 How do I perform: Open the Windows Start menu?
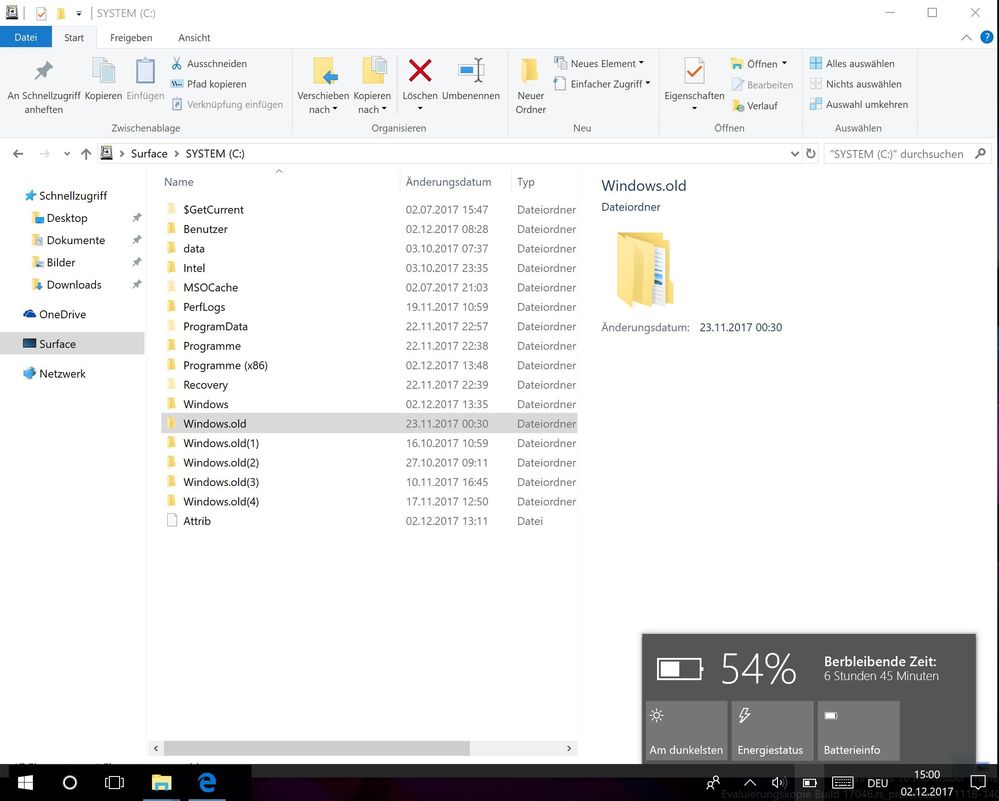[25, 782]
